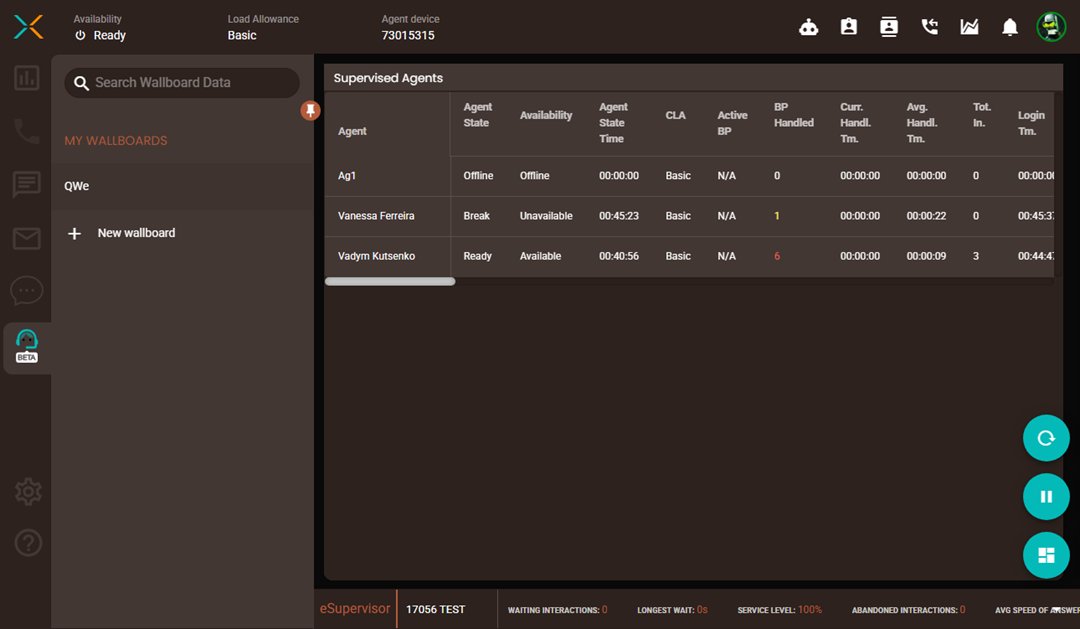Open the Load Allowance Basic selector
The image size is (1080, 629).
point(242,35)
